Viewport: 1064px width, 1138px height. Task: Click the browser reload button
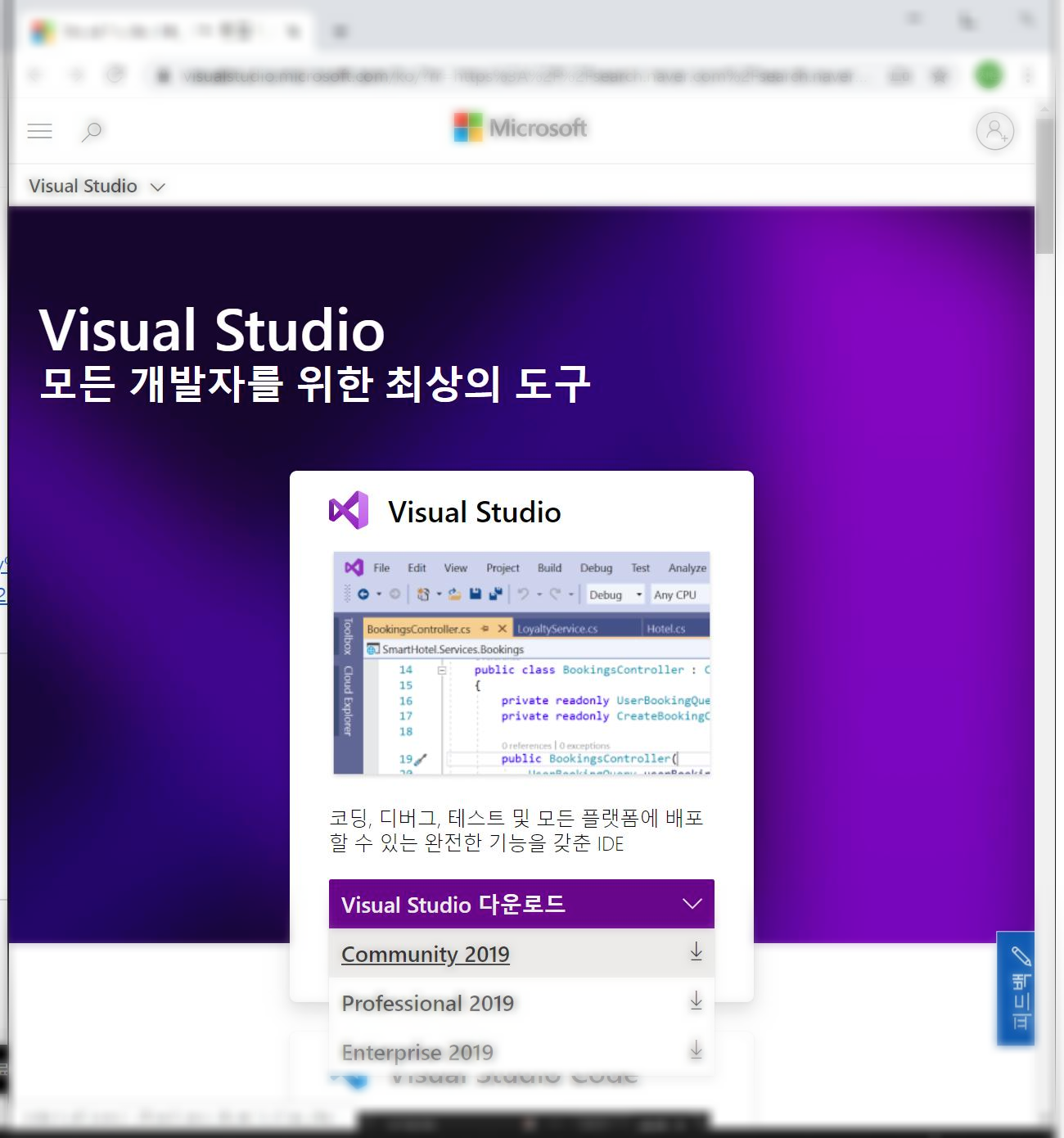point(115,75)
